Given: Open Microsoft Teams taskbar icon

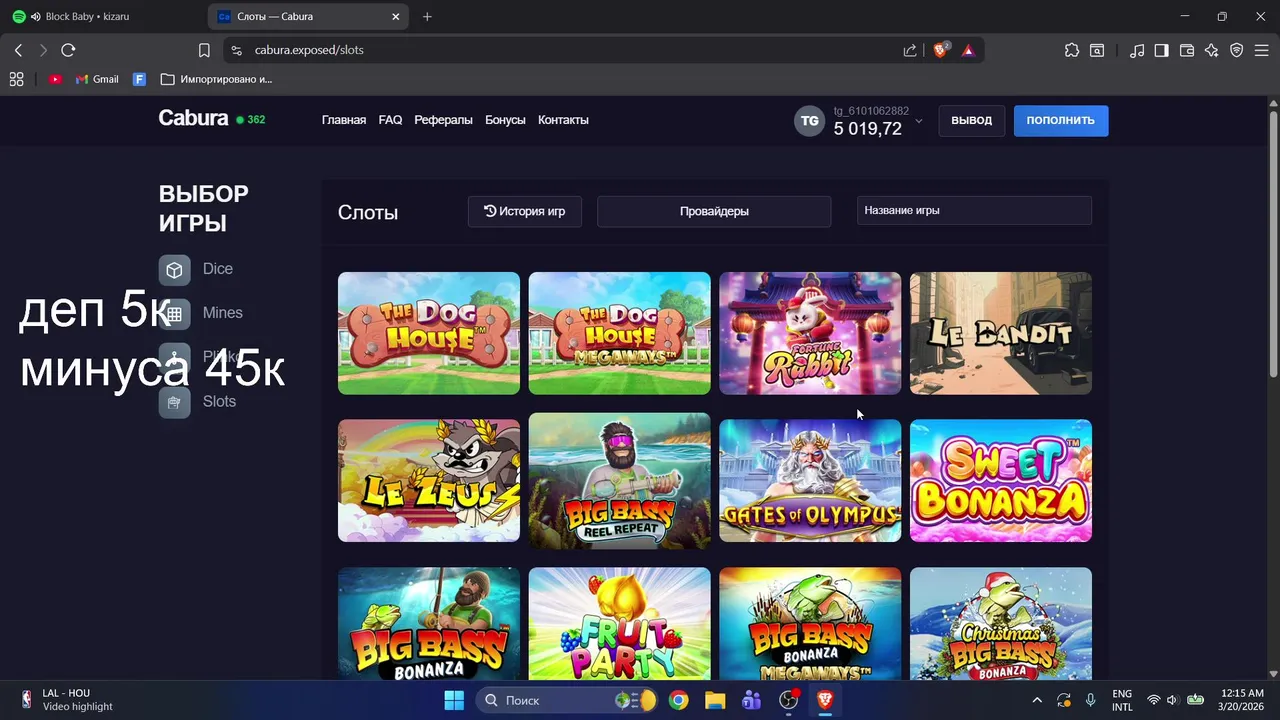Looking at the screenshot, I should (x=752, y=700).
